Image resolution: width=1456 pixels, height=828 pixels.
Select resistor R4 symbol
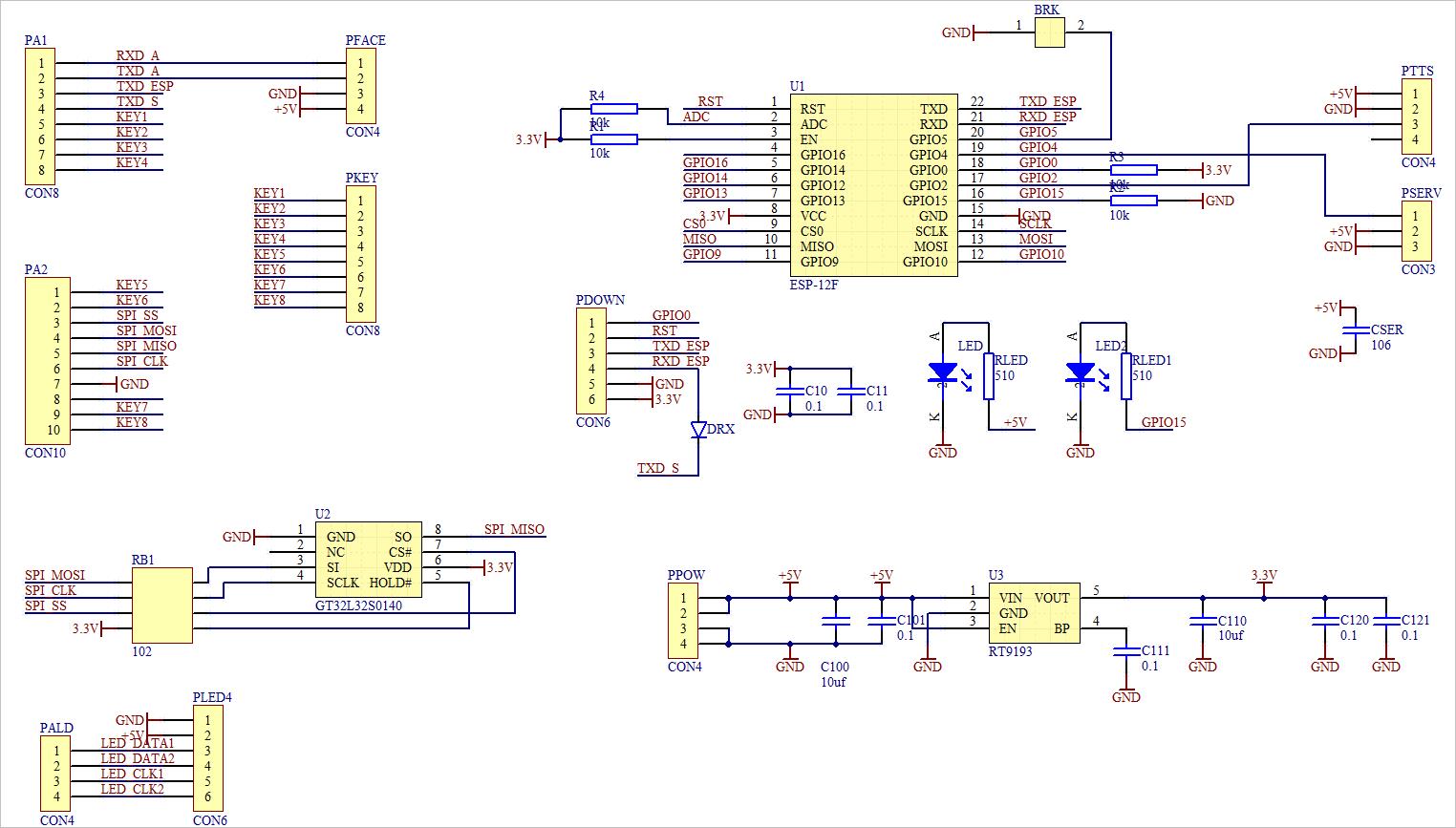point(614,109)
